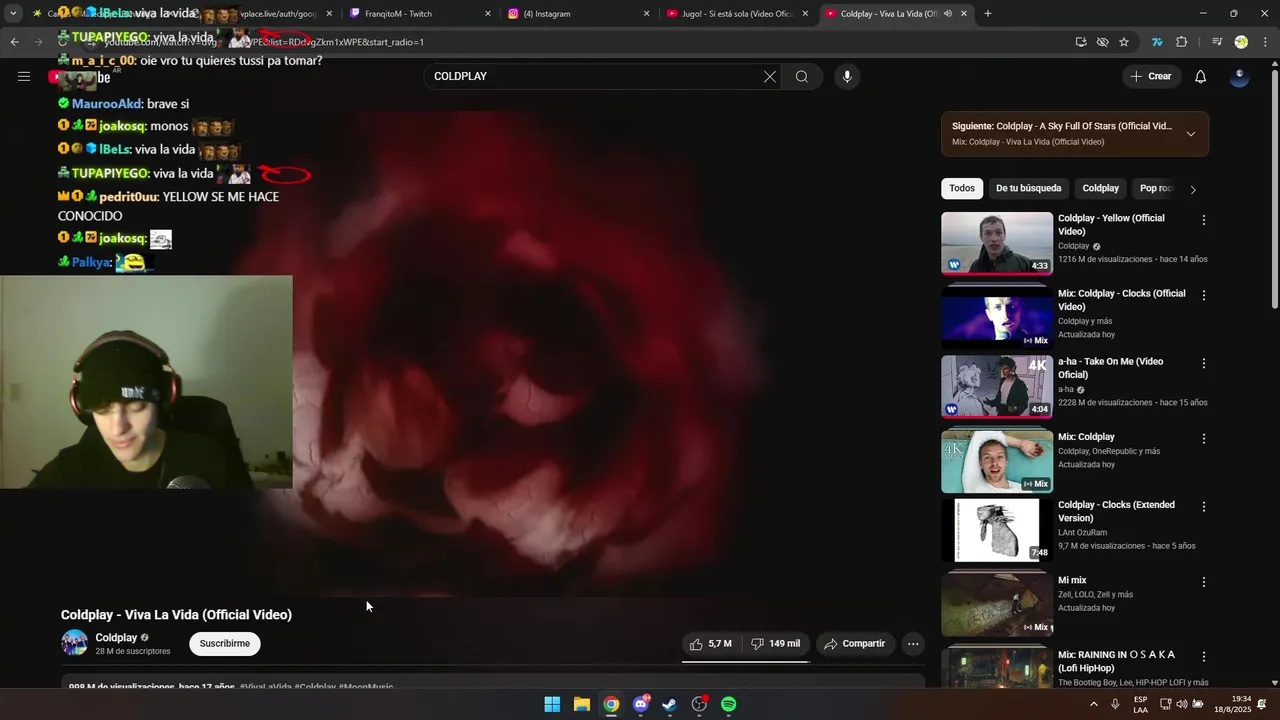Click the search magnifier button
The height and width of the screenshot is (720, 1280).
point(802,77)
